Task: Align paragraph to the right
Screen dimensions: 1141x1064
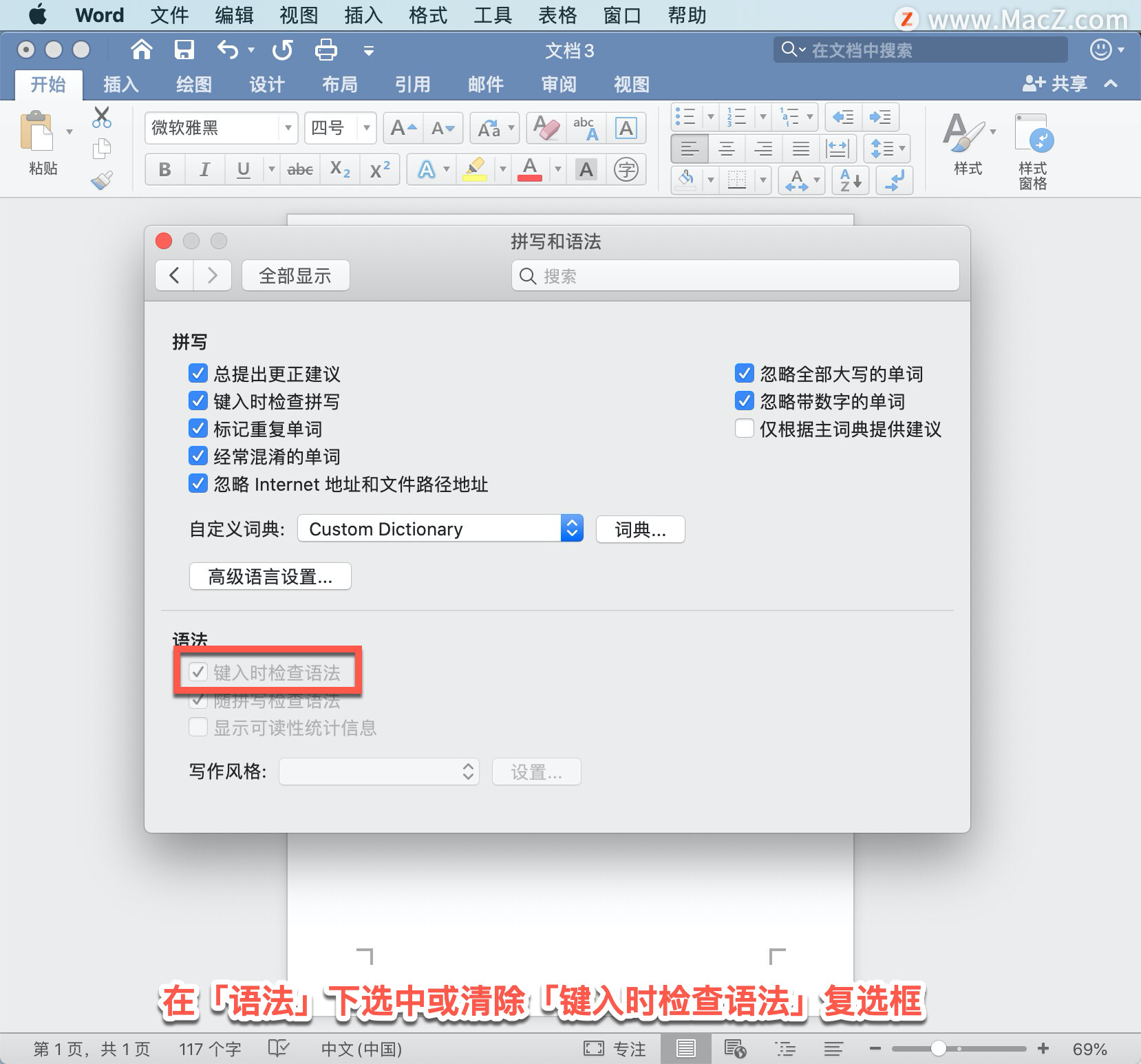Action: pos(764,149)
